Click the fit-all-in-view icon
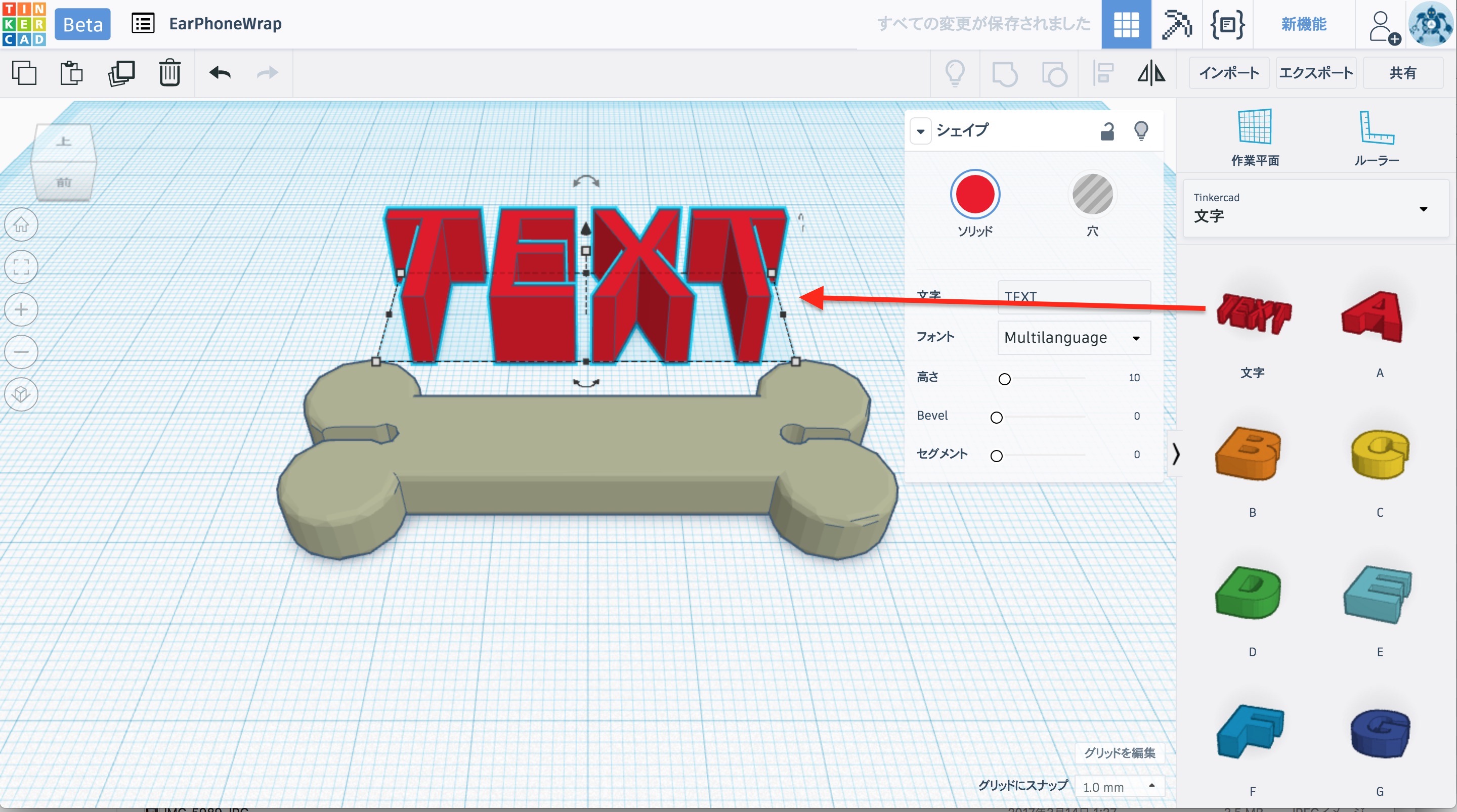1457x812 pixels. click(x=21, y=267)
